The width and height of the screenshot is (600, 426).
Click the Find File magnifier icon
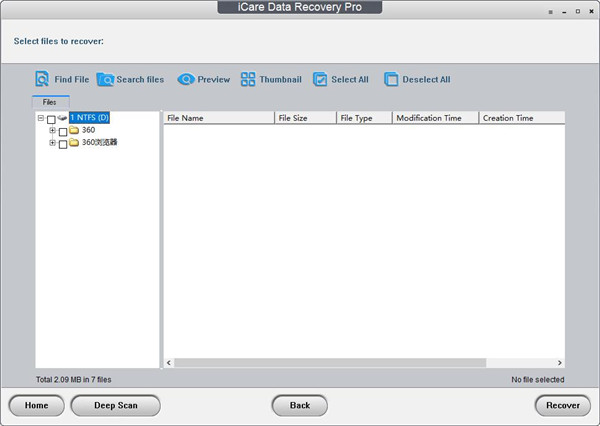[42, 79]
